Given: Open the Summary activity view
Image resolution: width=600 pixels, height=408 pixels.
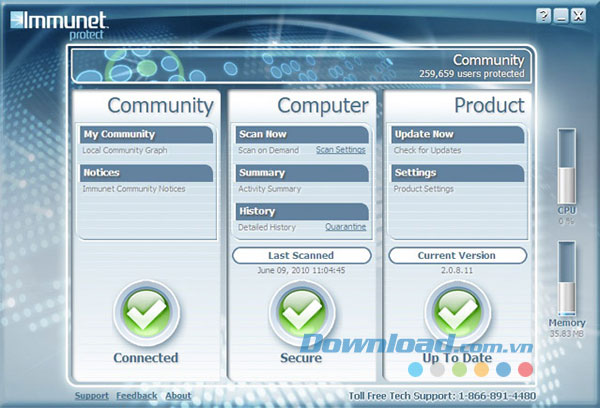Looking at the screenshot, I should click(302, 173).
